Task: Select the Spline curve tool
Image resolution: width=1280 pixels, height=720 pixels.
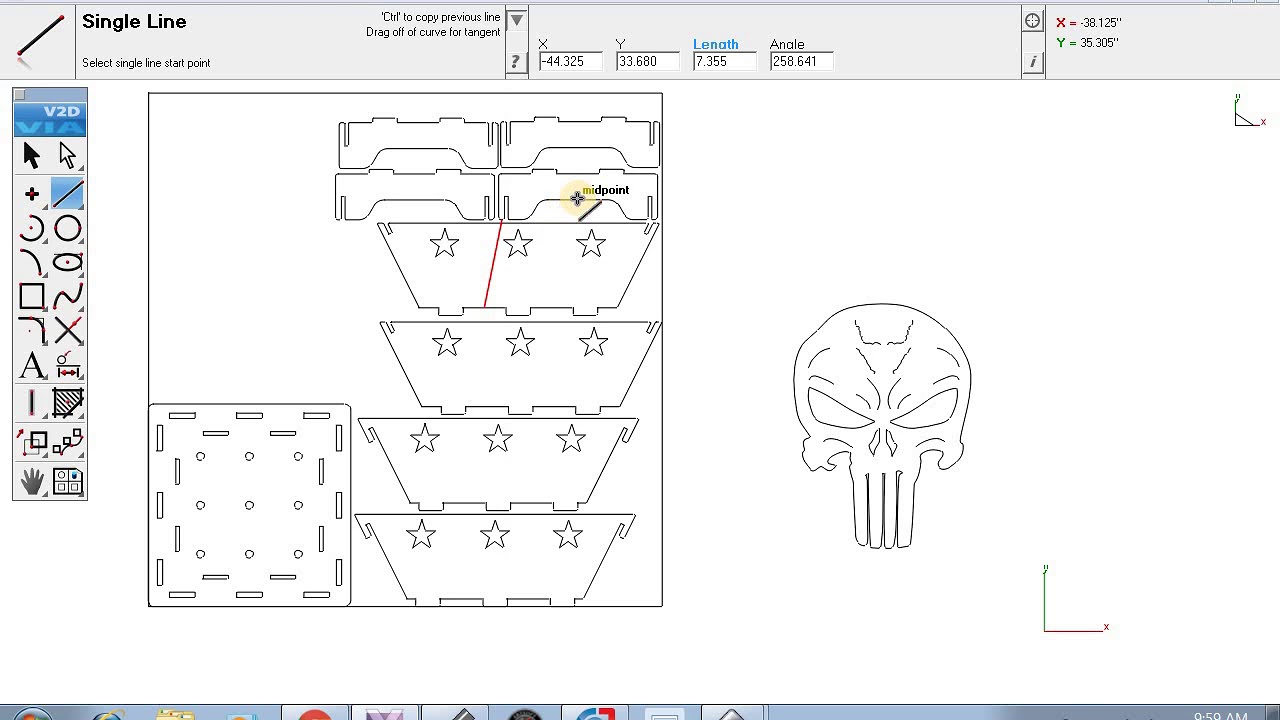Action: pyautogui.click(x=67, y=296)
